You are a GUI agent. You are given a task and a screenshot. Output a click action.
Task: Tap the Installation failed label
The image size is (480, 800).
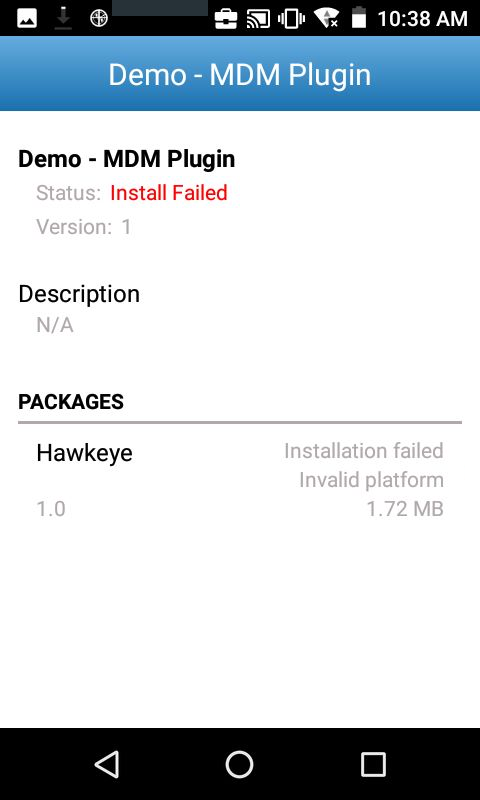pyautogui.click(x=364, y=451)
